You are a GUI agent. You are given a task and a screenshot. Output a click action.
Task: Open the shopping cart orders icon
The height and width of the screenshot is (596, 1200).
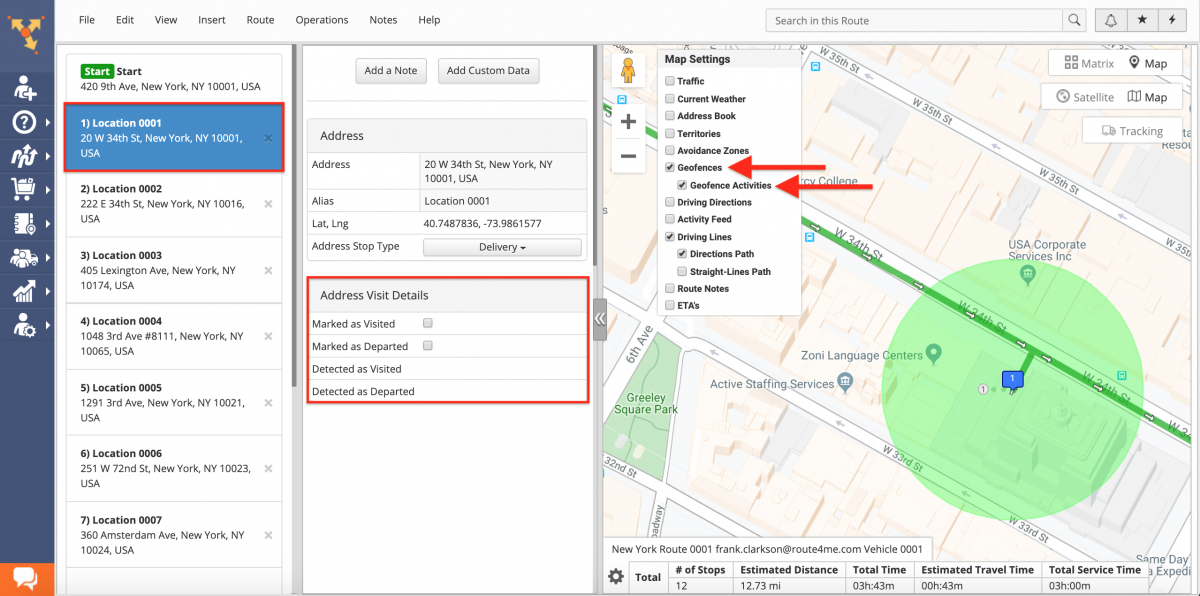click(x=24, y=189)
